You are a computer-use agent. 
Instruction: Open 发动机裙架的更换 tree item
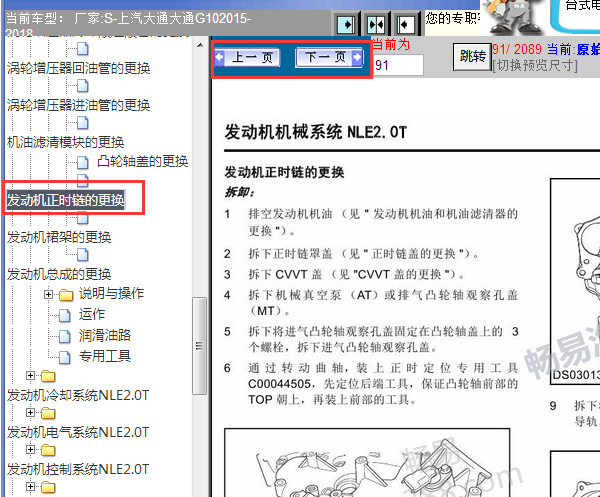click(x=59, y=237)
